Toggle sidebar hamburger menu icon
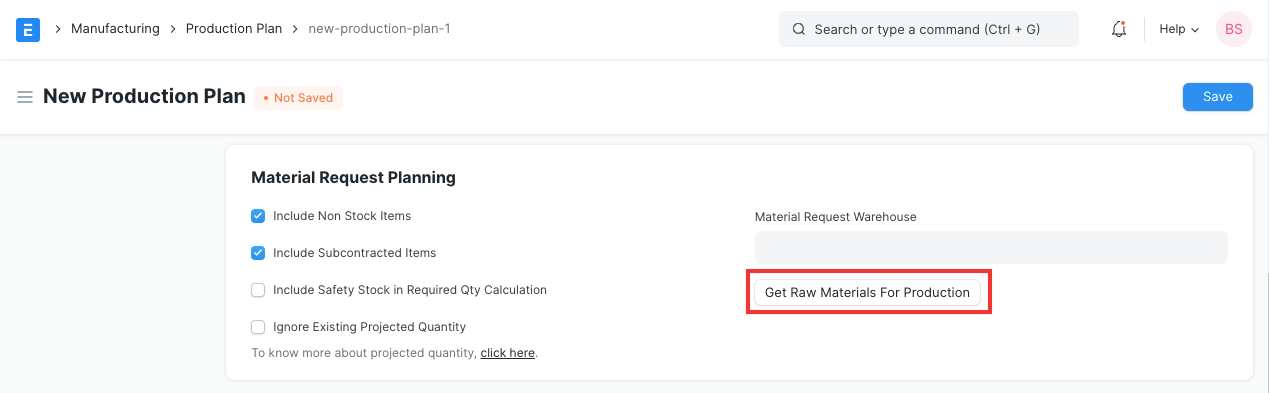 point(25,97)
